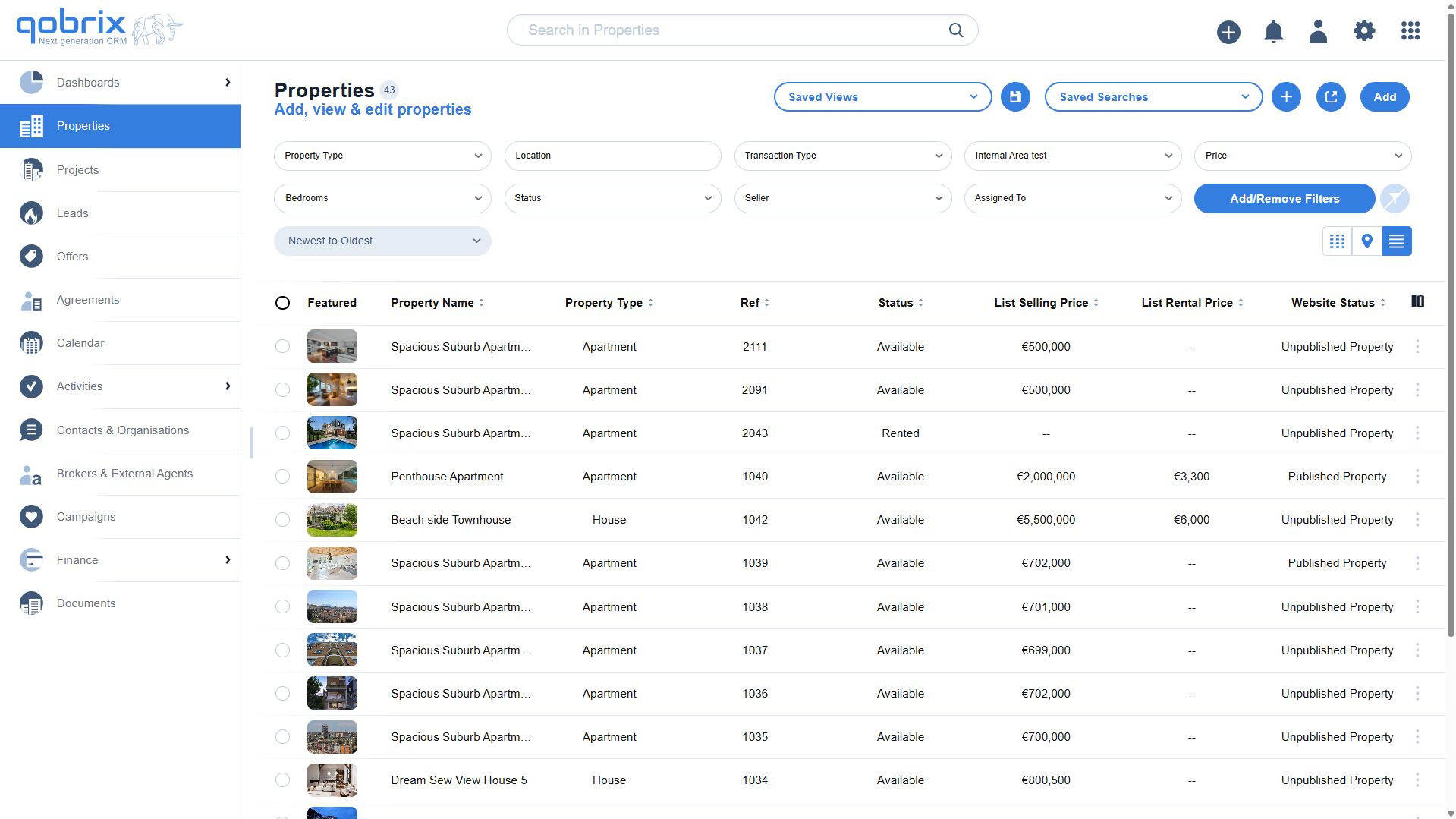Open the Transaction Type filter dropdown

click(843, 156)
